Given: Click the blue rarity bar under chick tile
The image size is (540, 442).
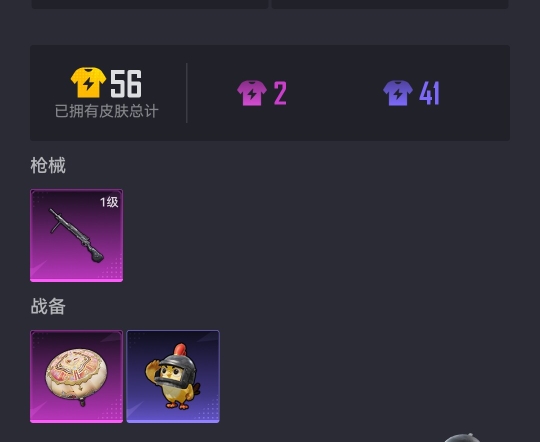Looking at the screenshot, I should pyautogui.click(x=173, y=421).
